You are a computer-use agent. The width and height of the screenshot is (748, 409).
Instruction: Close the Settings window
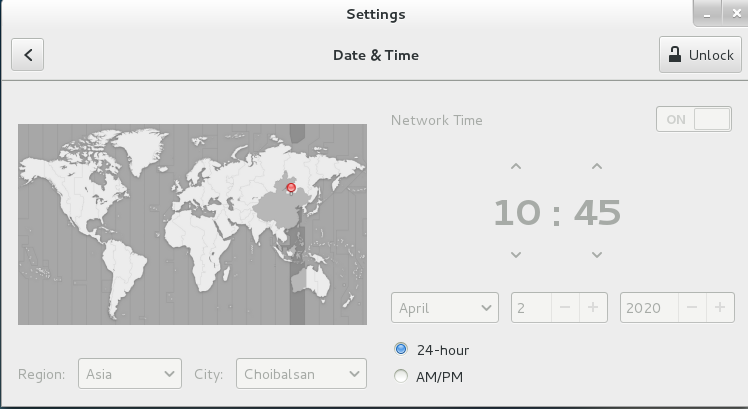tap(736, 14)
